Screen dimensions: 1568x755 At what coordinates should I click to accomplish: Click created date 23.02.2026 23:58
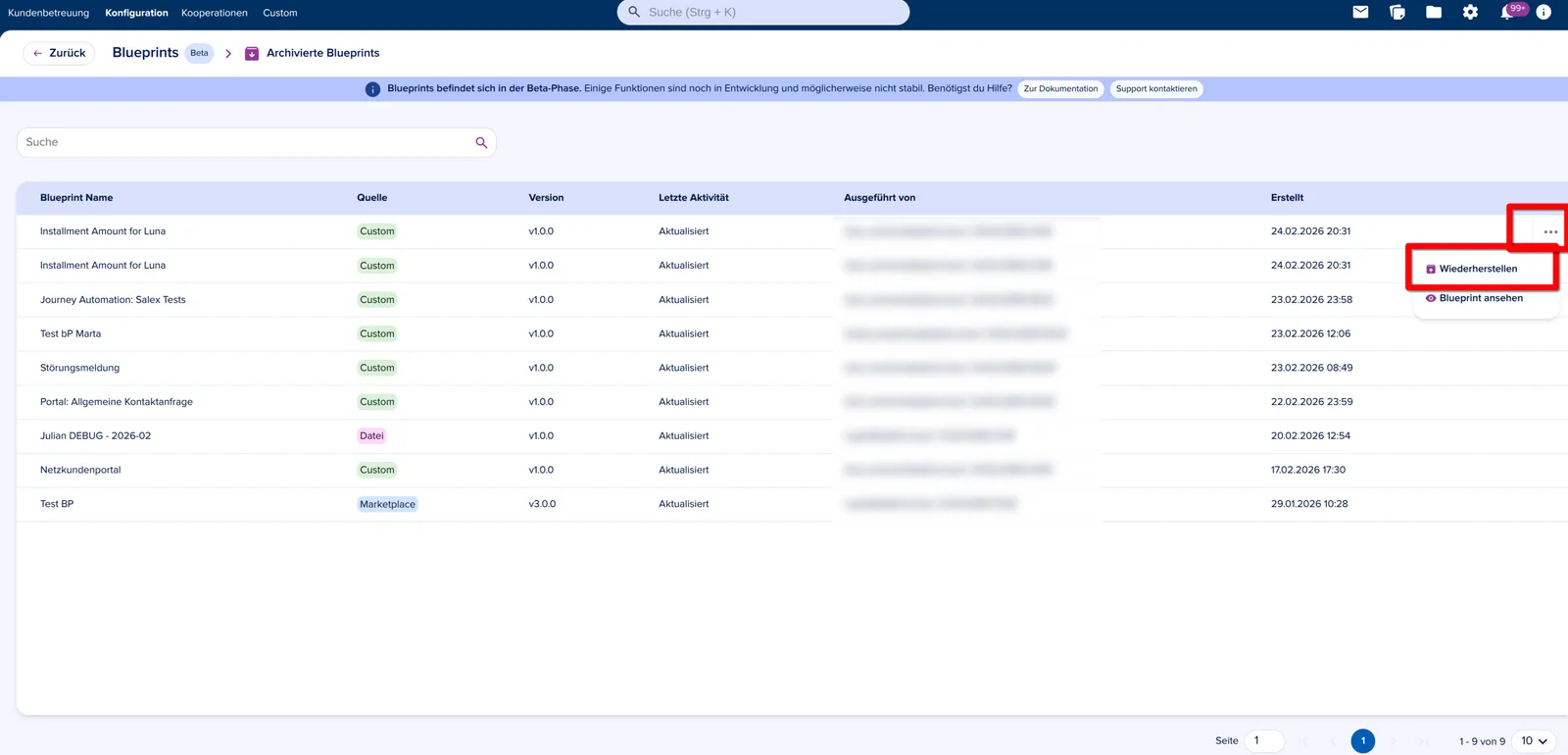[x=1311, y=300]
